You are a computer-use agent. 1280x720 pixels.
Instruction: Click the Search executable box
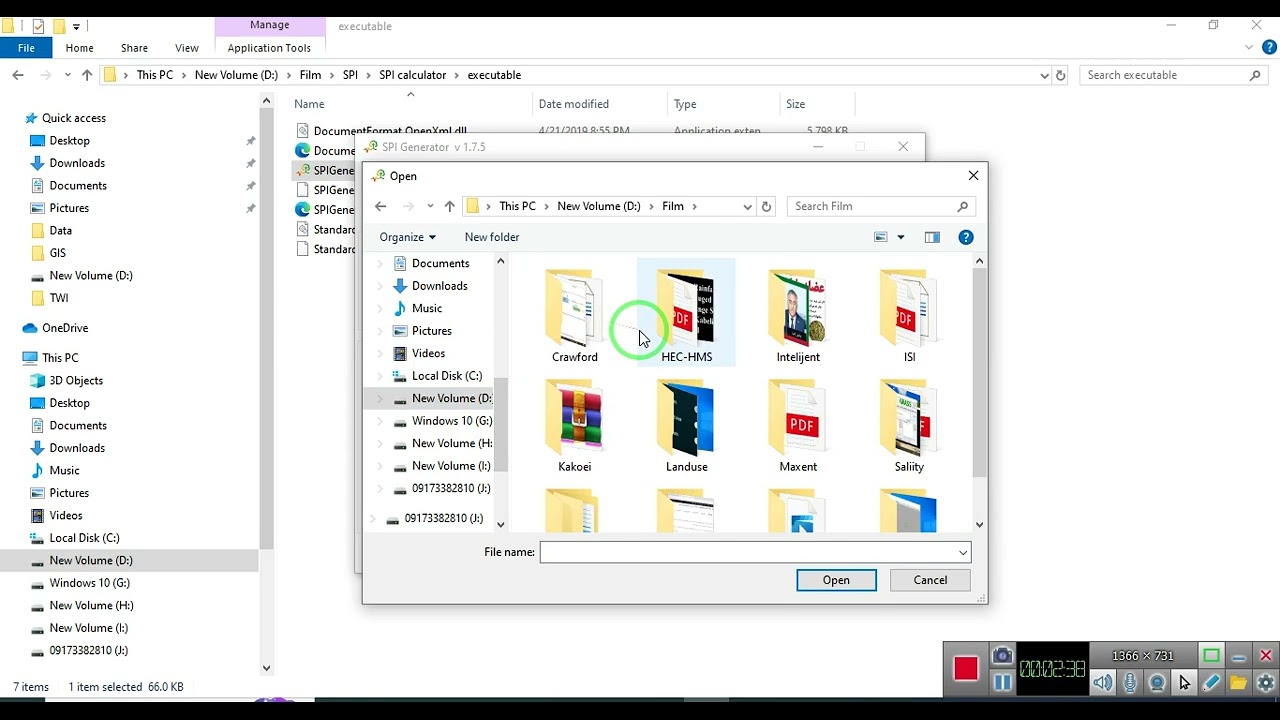pyautogui.click(x=1173, y=75)
